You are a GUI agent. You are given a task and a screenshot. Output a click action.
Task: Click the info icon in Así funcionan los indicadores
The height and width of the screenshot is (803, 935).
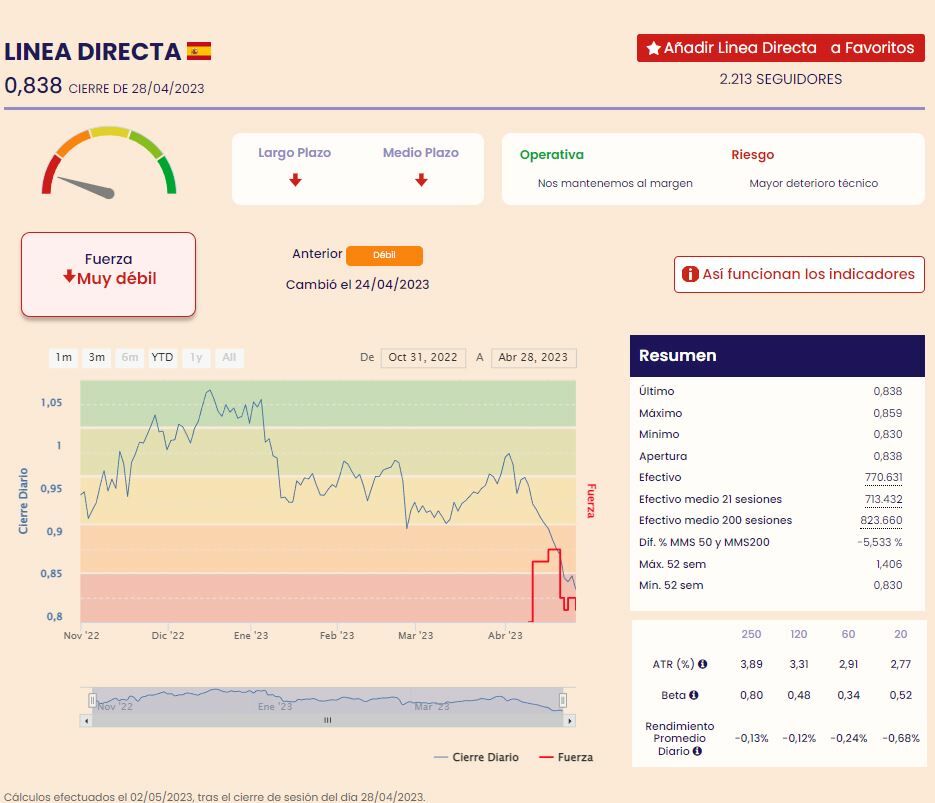pos(690,274)
